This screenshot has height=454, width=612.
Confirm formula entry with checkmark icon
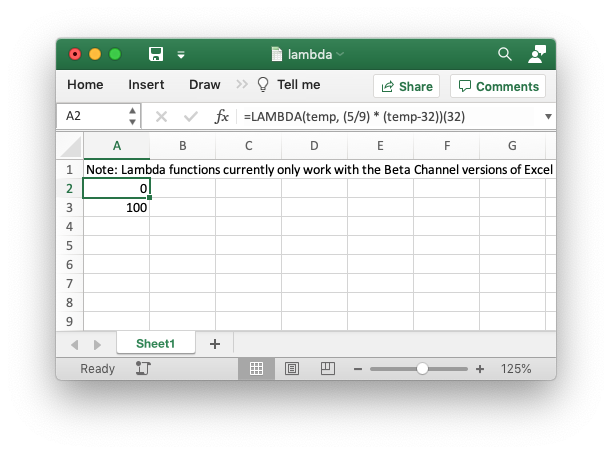pyautogui.click(x=190, y=116)
